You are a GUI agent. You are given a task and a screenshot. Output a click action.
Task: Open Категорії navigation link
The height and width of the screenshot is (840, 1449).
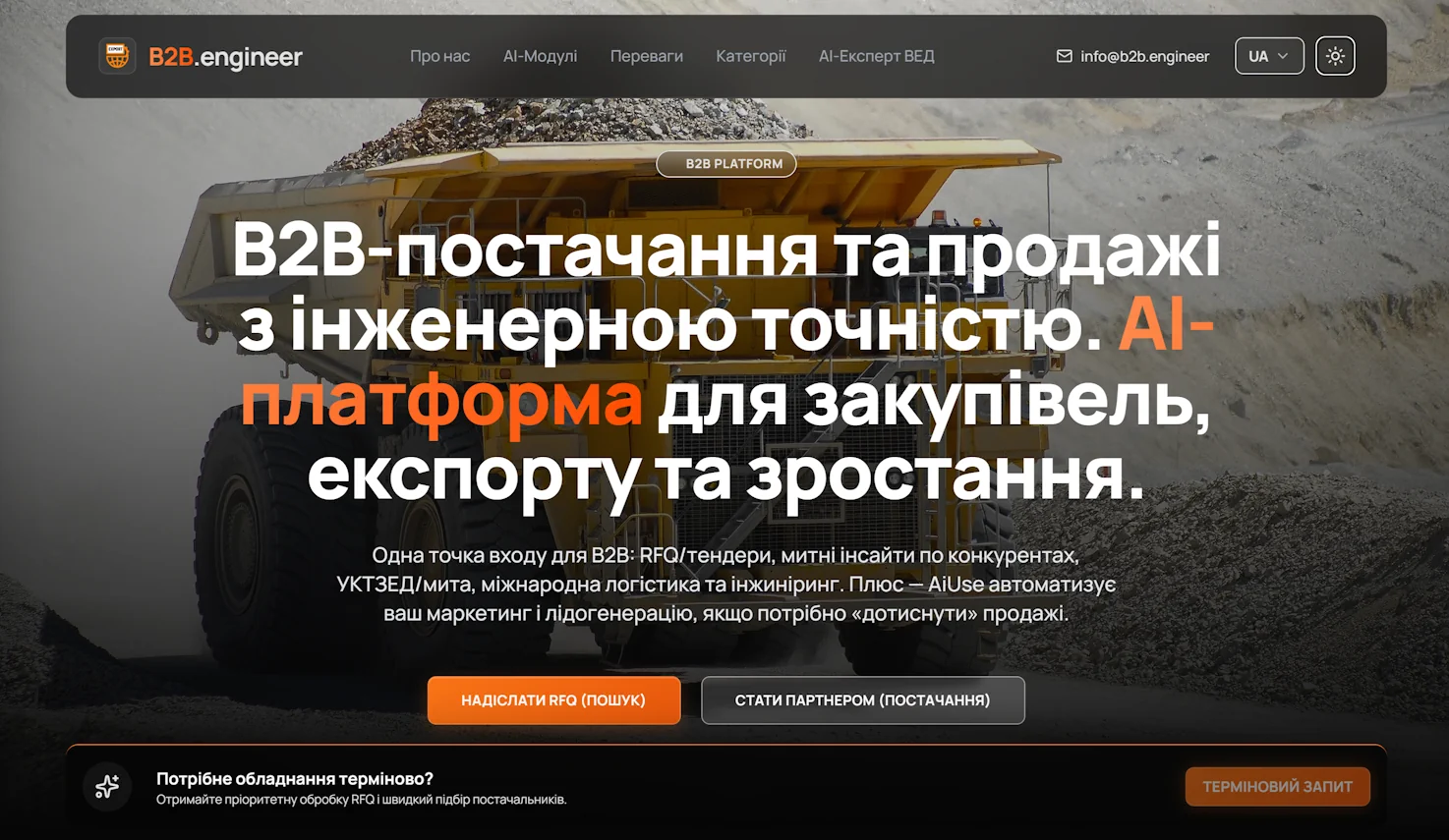[751, 56]
